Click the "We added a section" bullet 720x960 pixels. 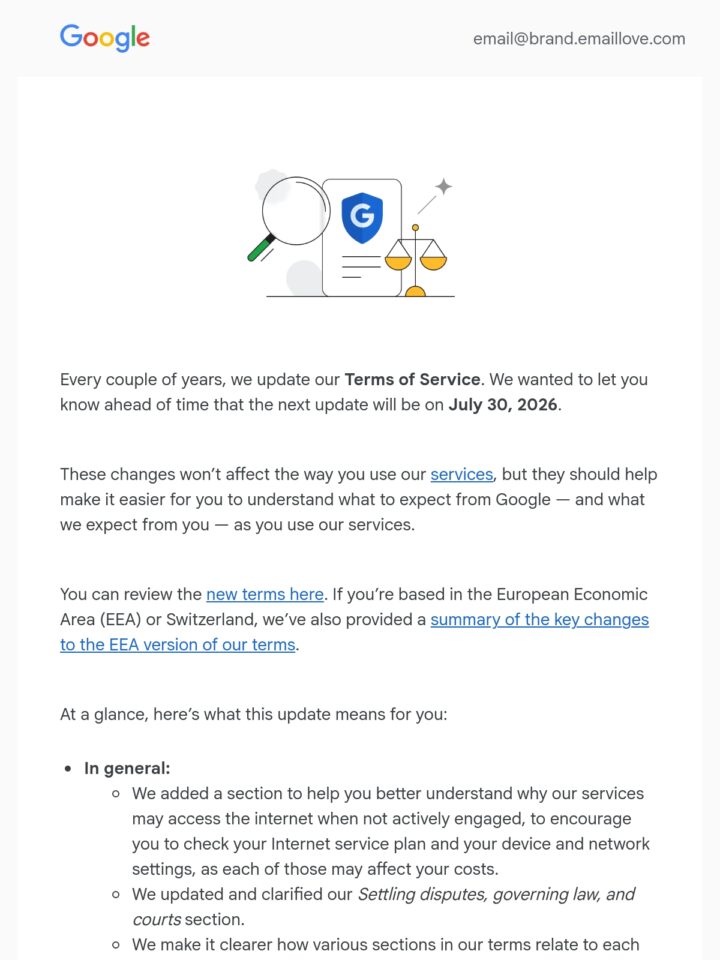(391, 831)
